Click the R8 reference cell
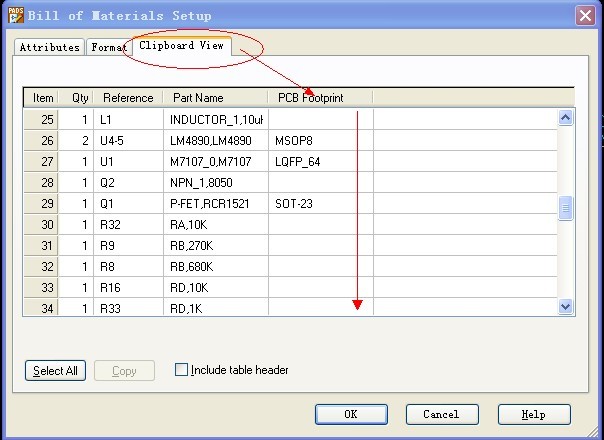The image size is (604, 440). (129, 266)
